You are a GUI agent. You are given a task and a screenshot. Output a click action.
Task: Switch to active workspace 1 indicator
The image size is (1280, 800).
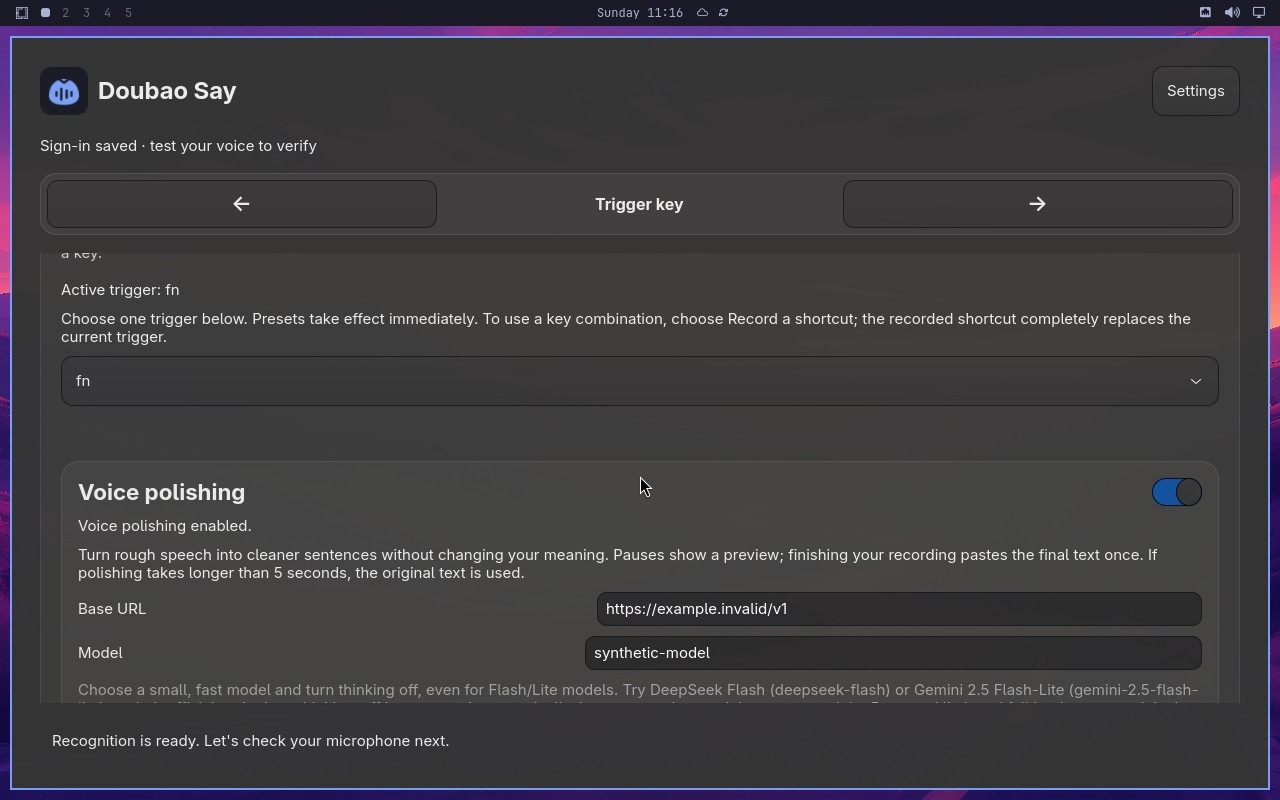(x=45, y=13)
